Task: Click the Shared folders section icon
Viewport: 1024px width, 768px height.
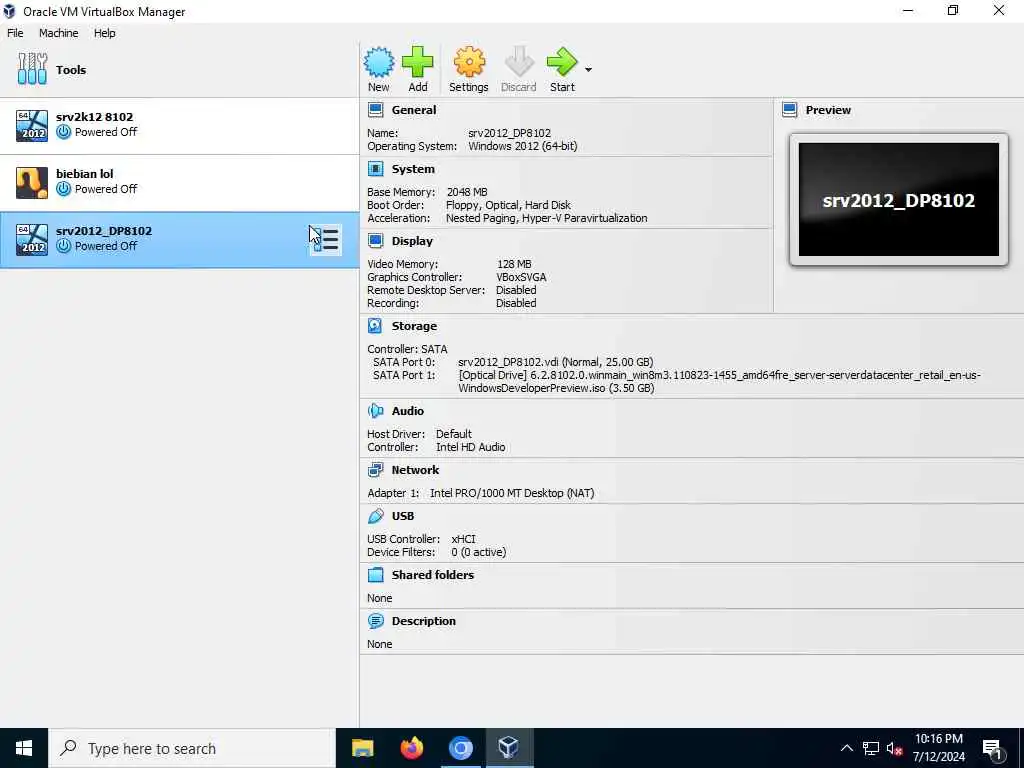Action: coord(376,575)
